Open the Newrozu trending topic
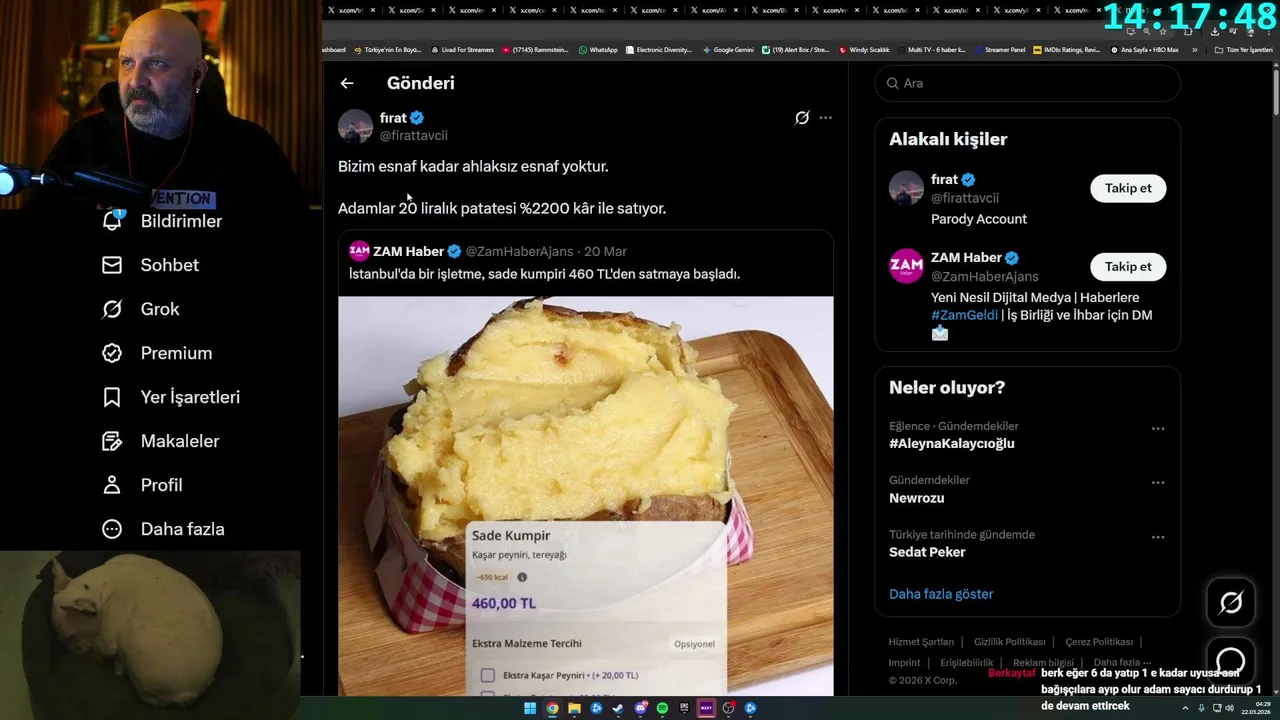Image resolution: width=1280 pixels, height=720 pixels. click(x=916, y=497)
